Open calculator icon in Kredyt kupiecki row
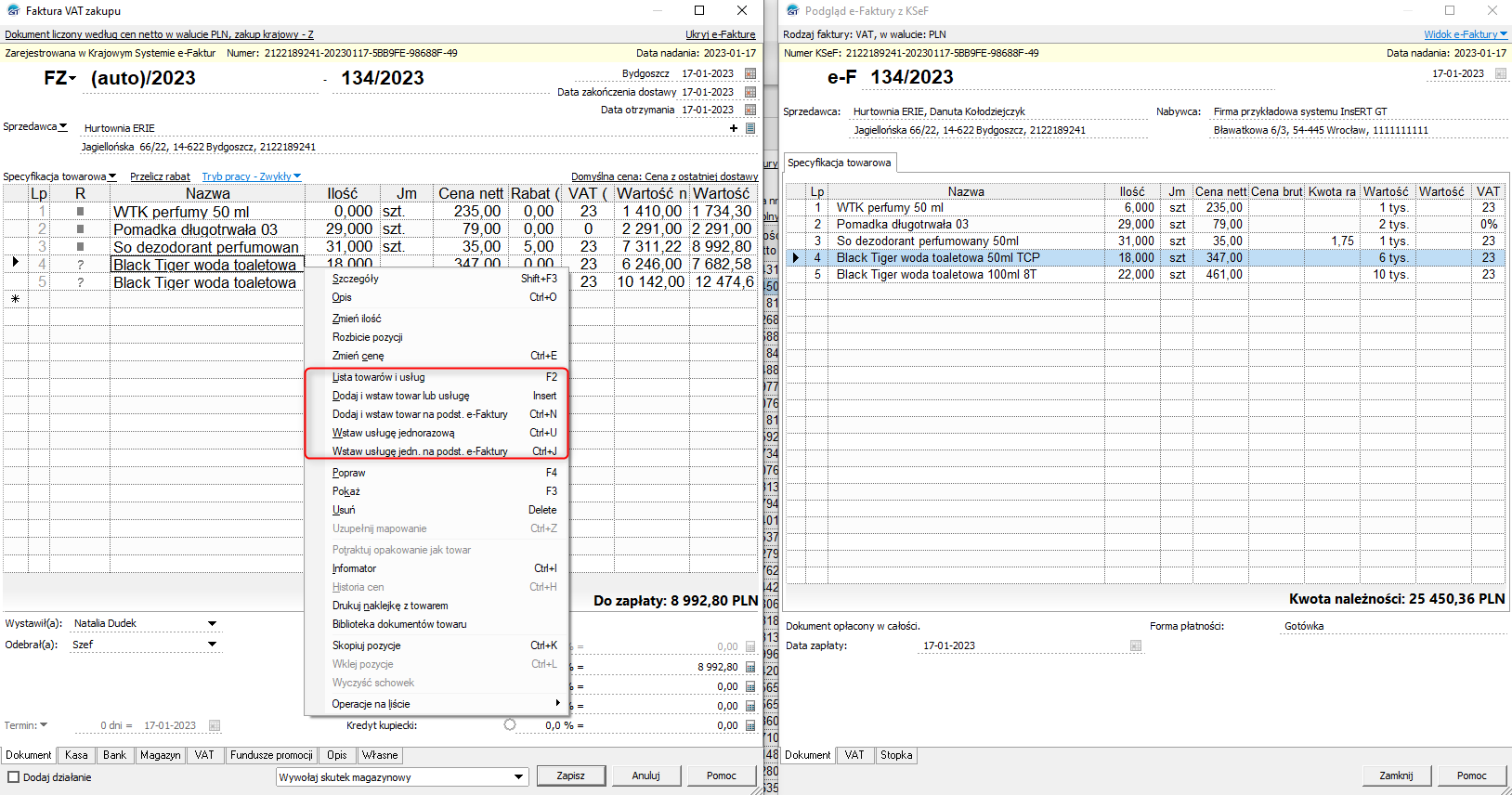 (x=750, y=725)
